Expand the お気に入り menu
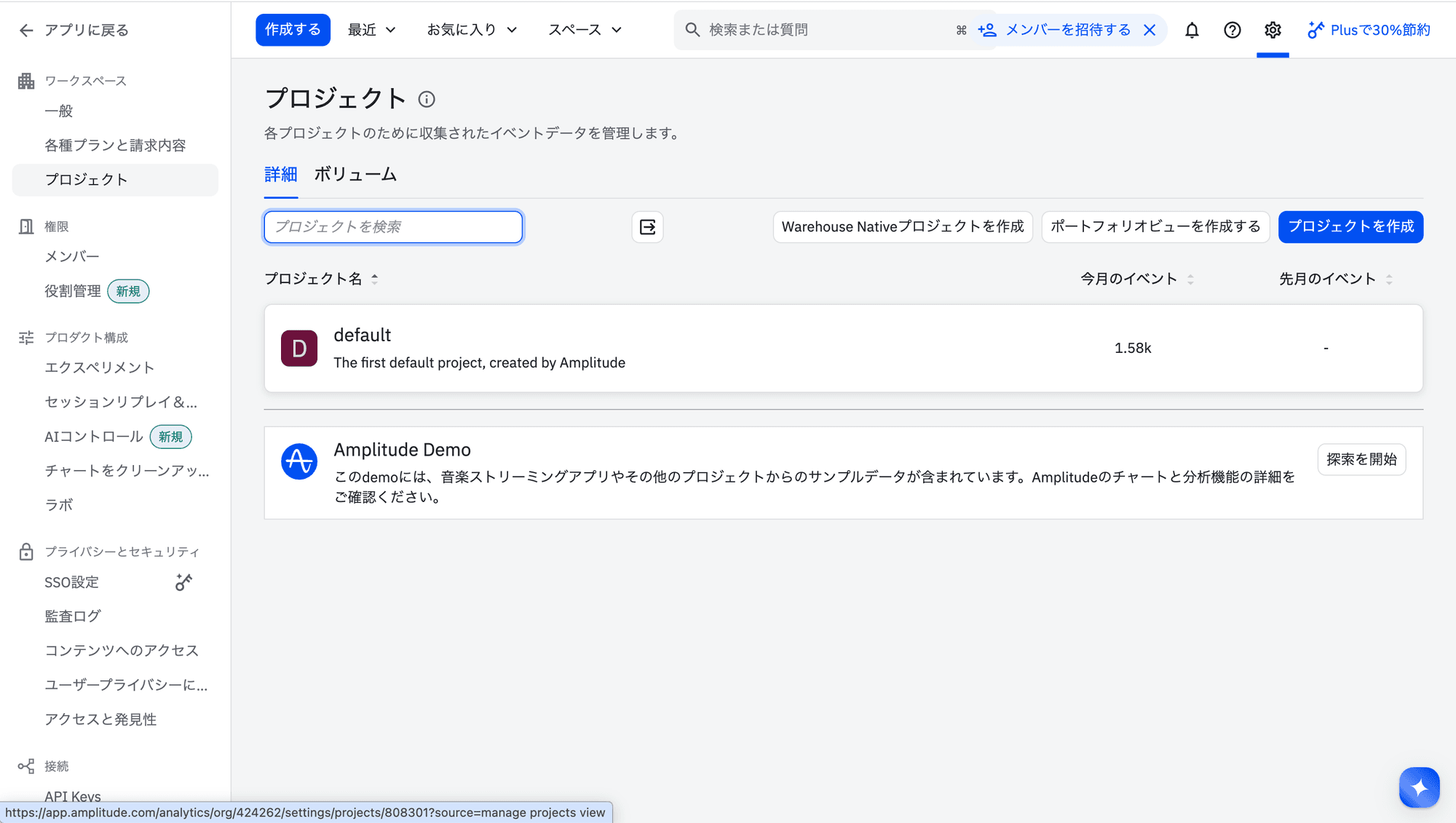Screen dimensions: 1456x823 pos(472,30)
